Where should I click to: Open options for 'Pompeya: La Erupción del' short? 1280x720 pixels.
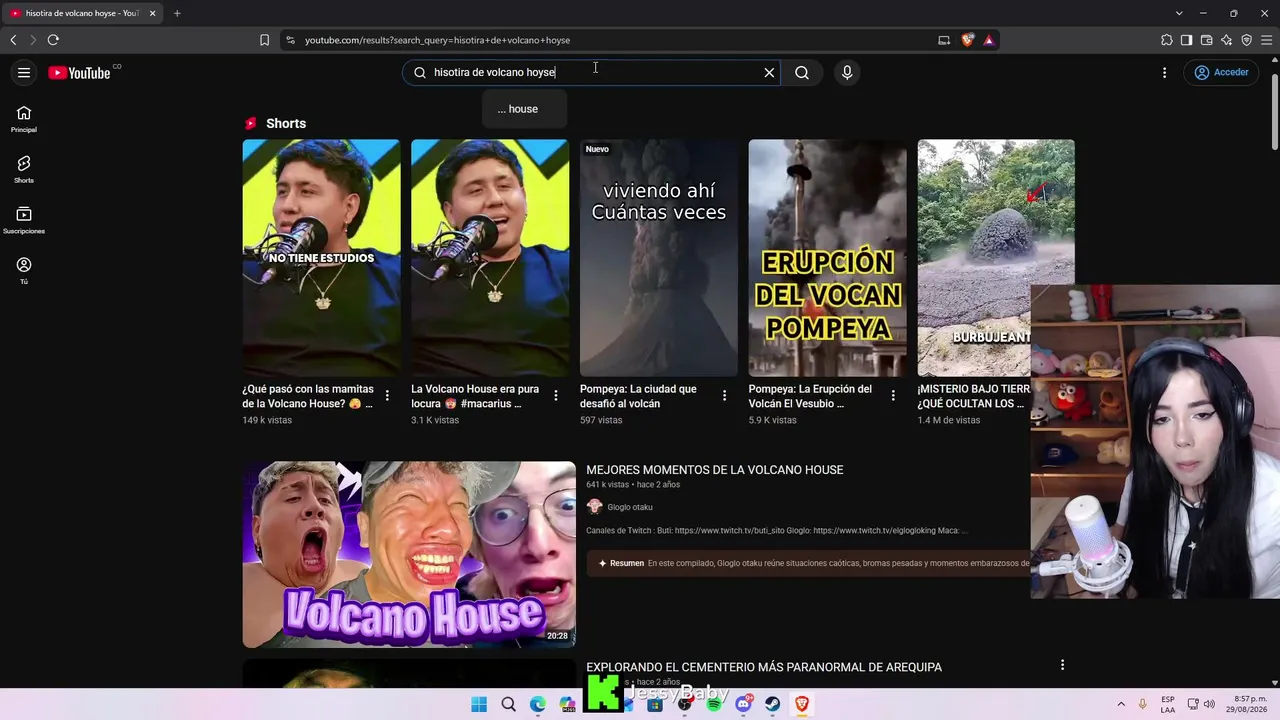(x=893, y=396)
